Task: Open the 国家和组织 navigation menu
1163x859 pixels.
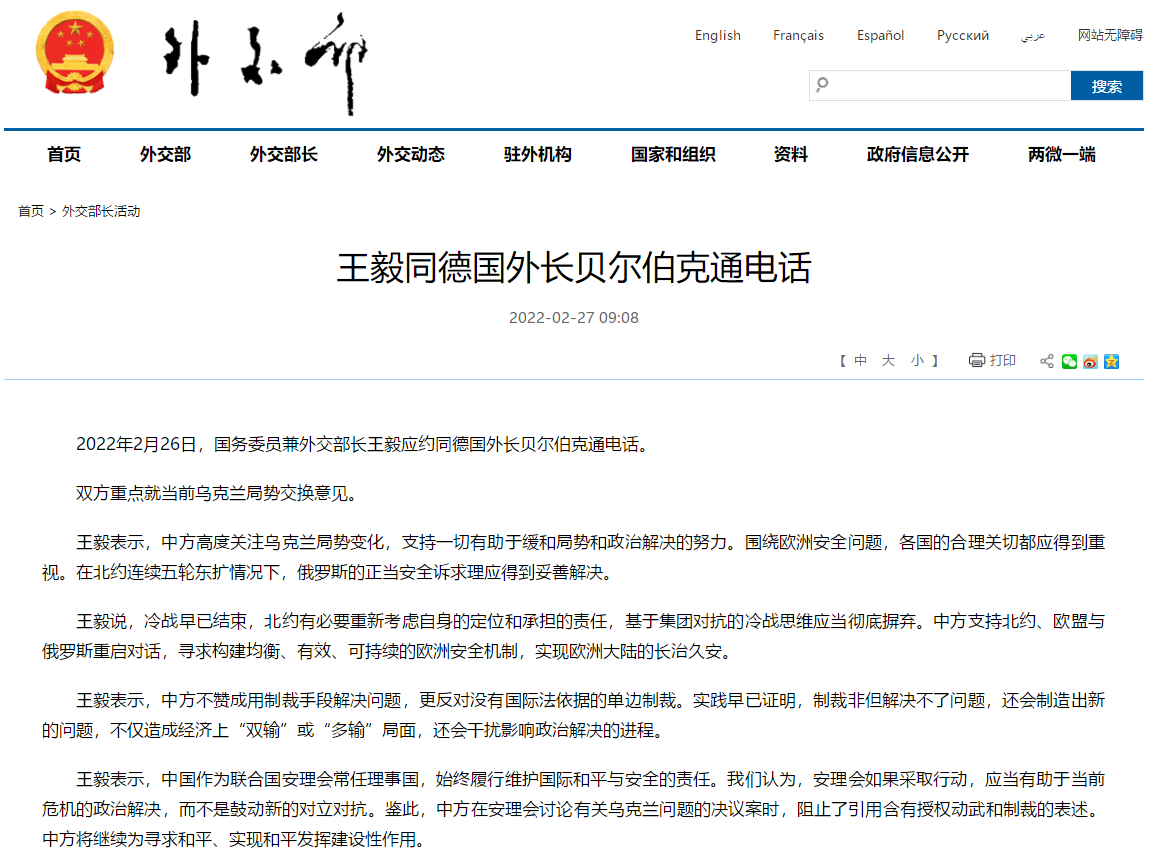Action: coord(672,154)
